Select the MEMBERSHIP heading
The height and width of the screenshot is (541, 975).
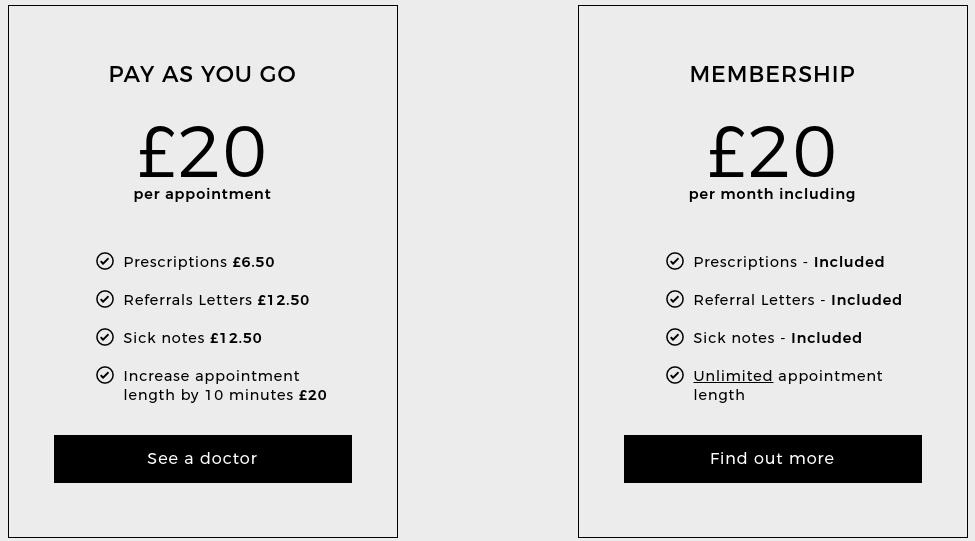[x=772, y=75]
